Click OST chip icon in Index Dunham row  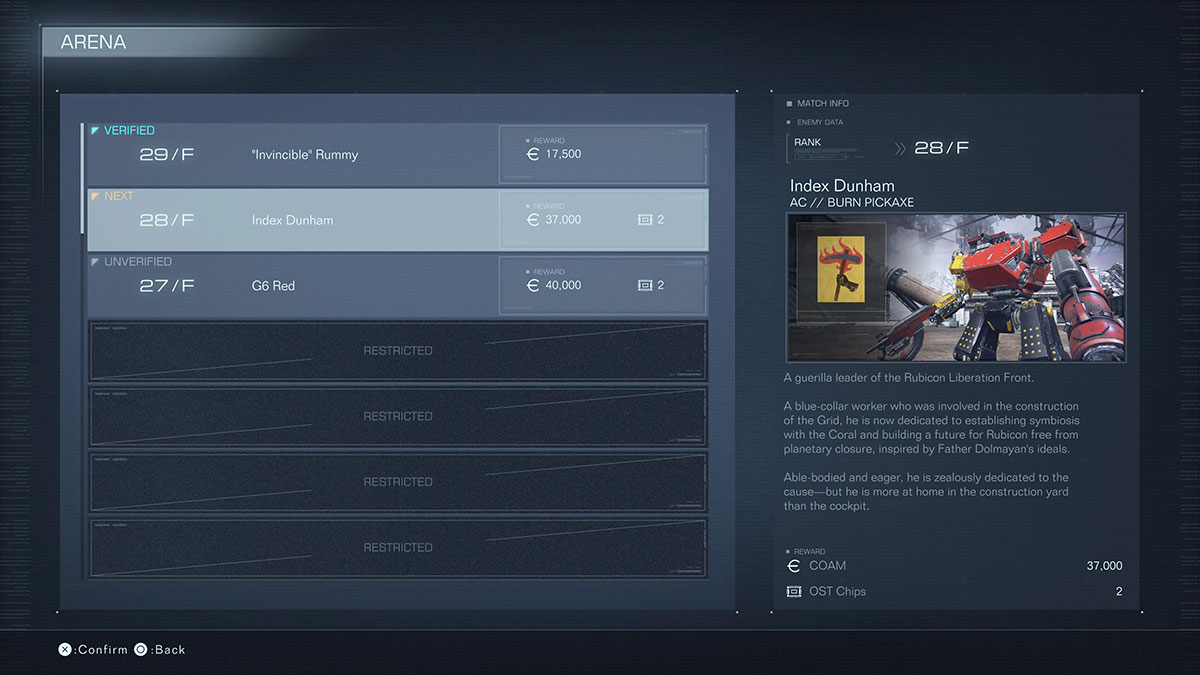(x=644, y=220)
